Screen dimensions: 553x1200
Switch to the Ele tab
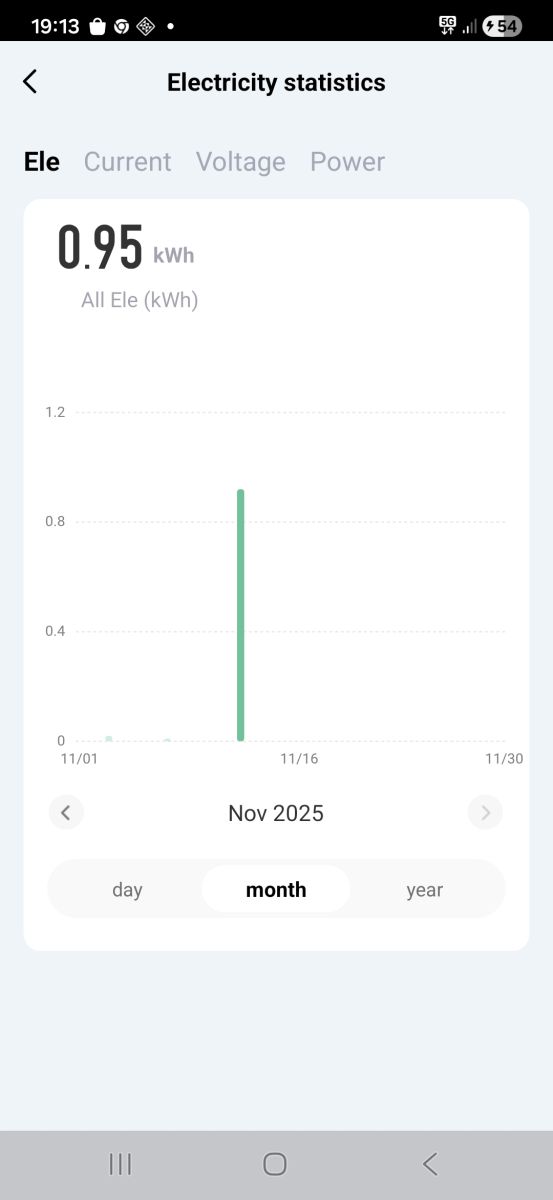point(42,162)
